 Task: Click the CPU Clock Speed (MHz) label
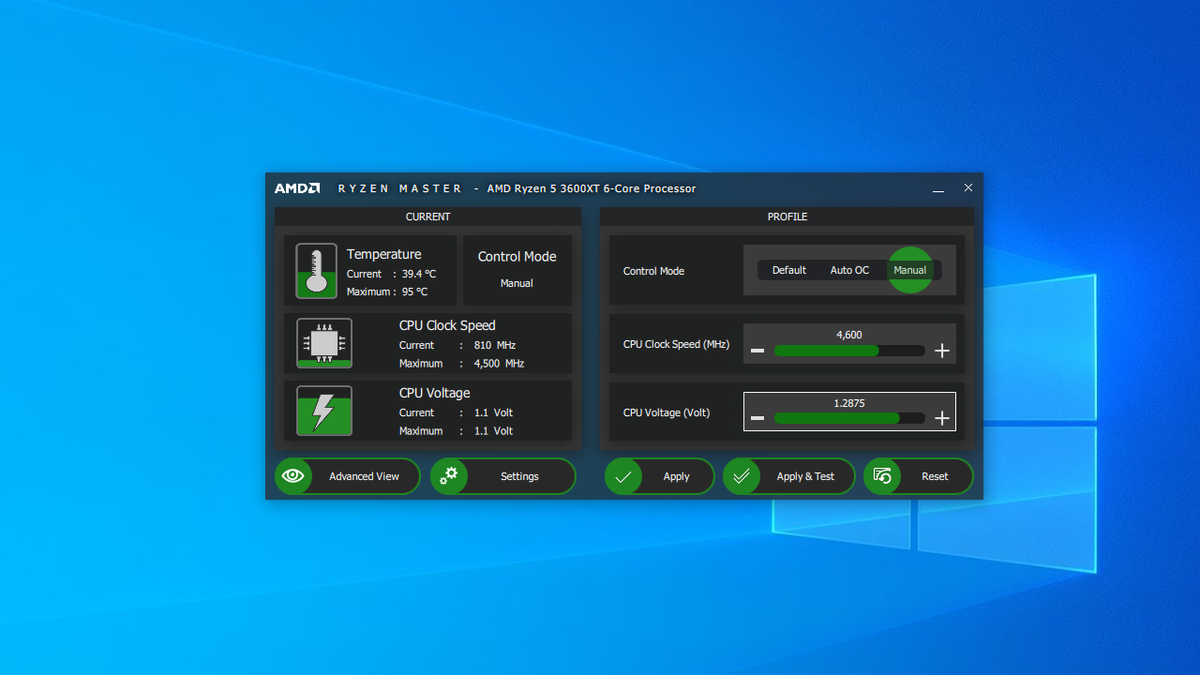pyautogui.click(x=676, y=344)
